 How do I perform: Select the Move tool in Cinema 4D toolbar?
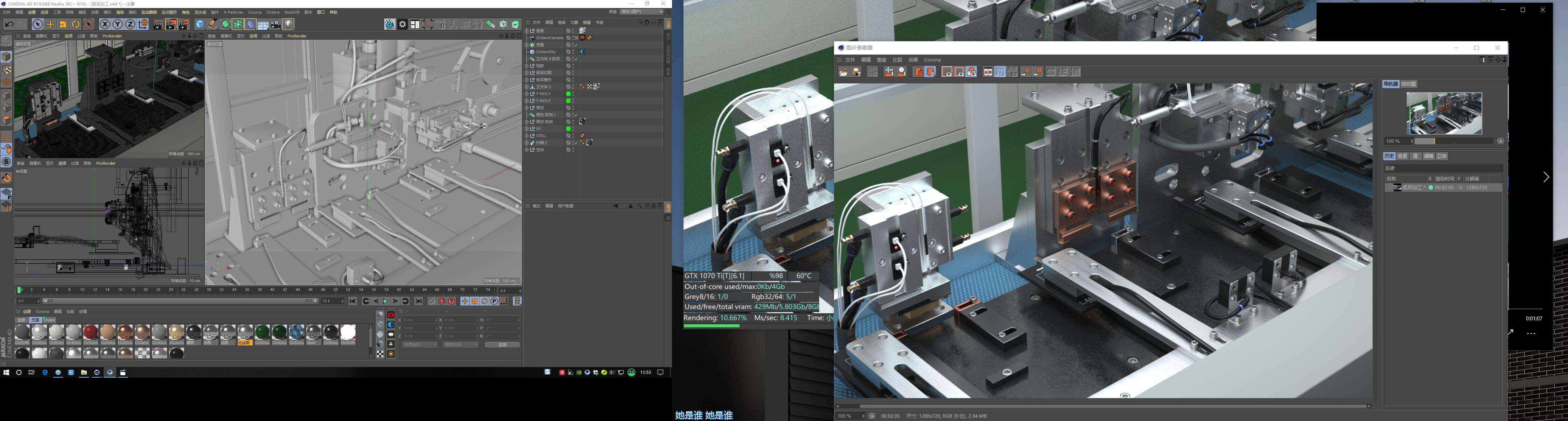tap(50, 24)
